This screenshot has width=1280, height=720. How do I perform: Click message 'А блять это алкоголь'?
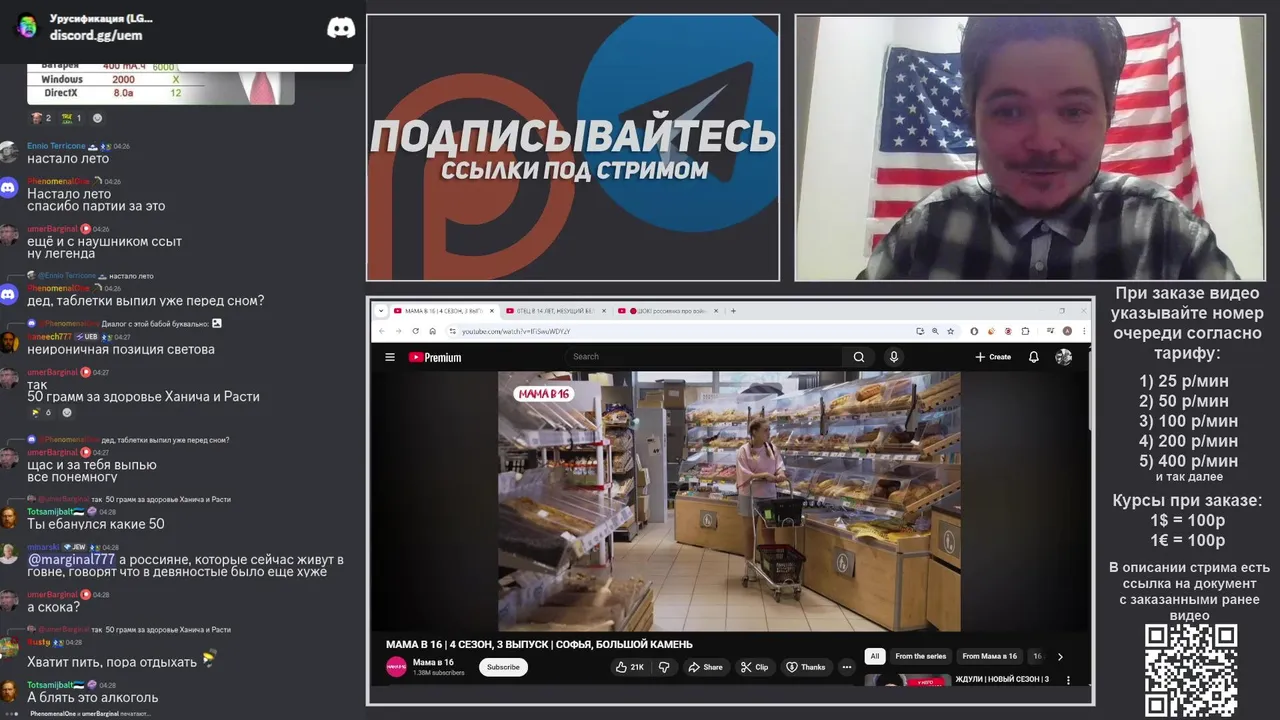(x=92, y=697)
